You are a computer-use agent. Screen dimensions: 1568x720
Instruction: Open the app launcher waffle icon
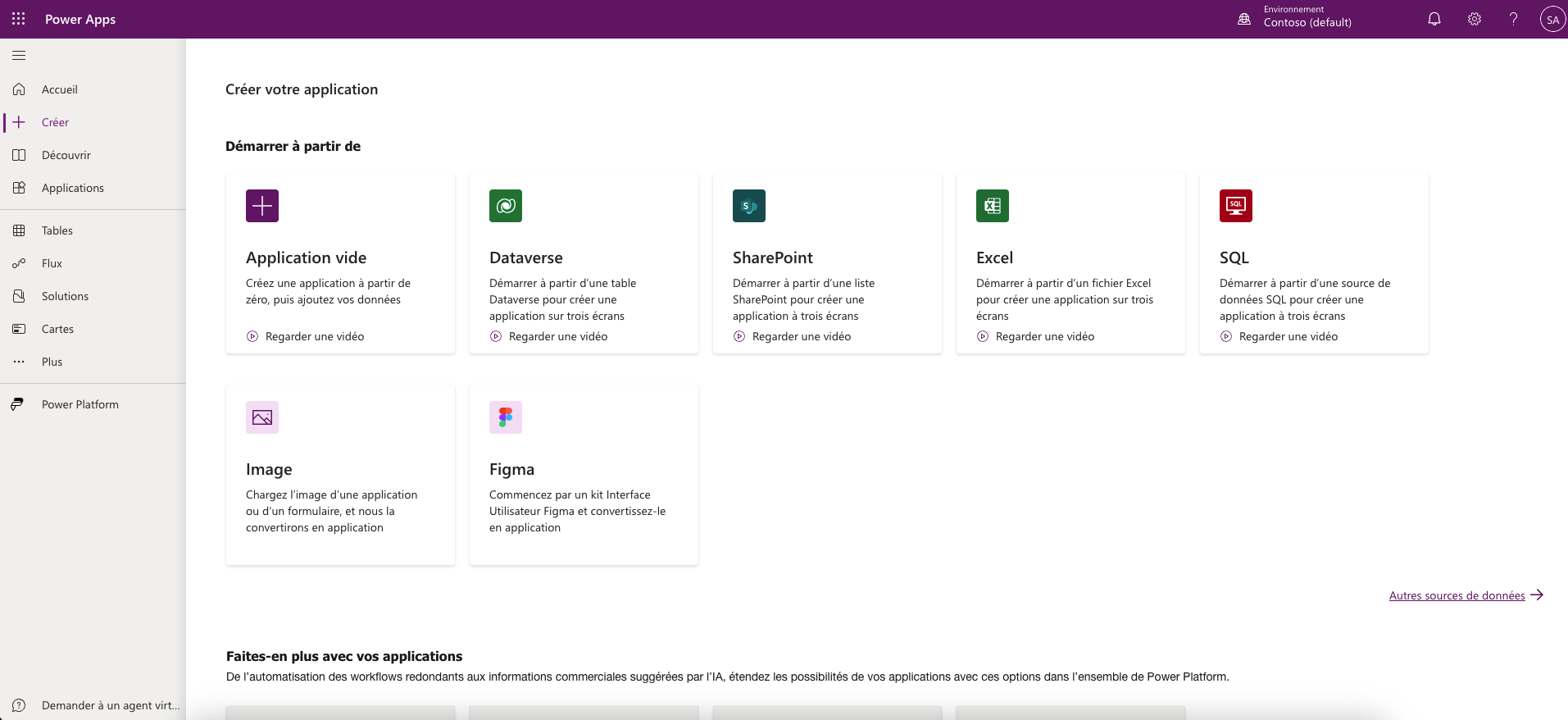coord(18,19)
